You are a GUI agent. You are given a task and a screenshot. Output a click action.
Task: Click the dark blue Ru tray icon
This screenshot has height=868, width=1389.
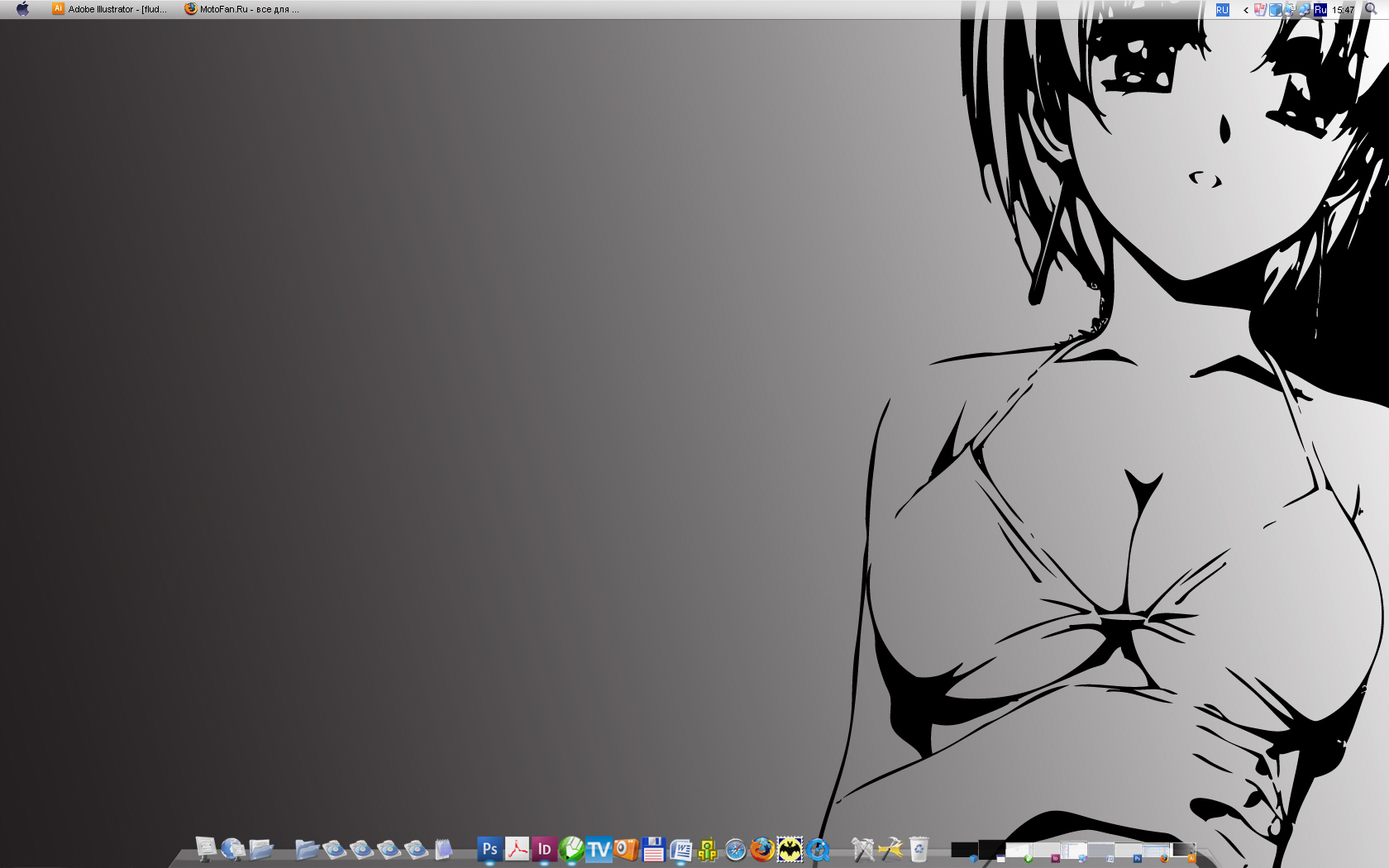(1320, 10)
